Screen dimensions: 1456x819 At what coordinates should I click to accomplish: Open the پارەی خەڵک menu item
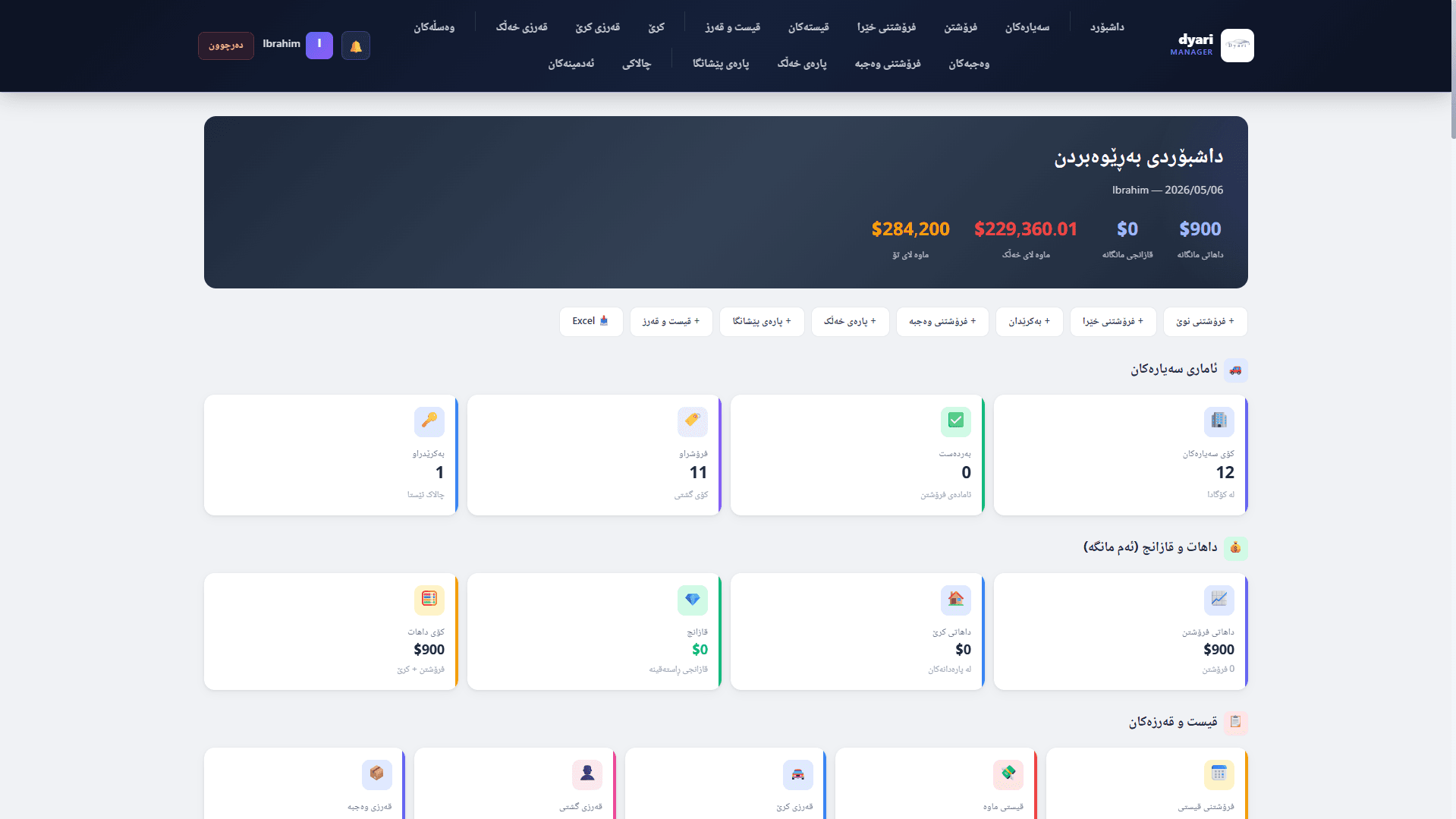tap(802, 64)
